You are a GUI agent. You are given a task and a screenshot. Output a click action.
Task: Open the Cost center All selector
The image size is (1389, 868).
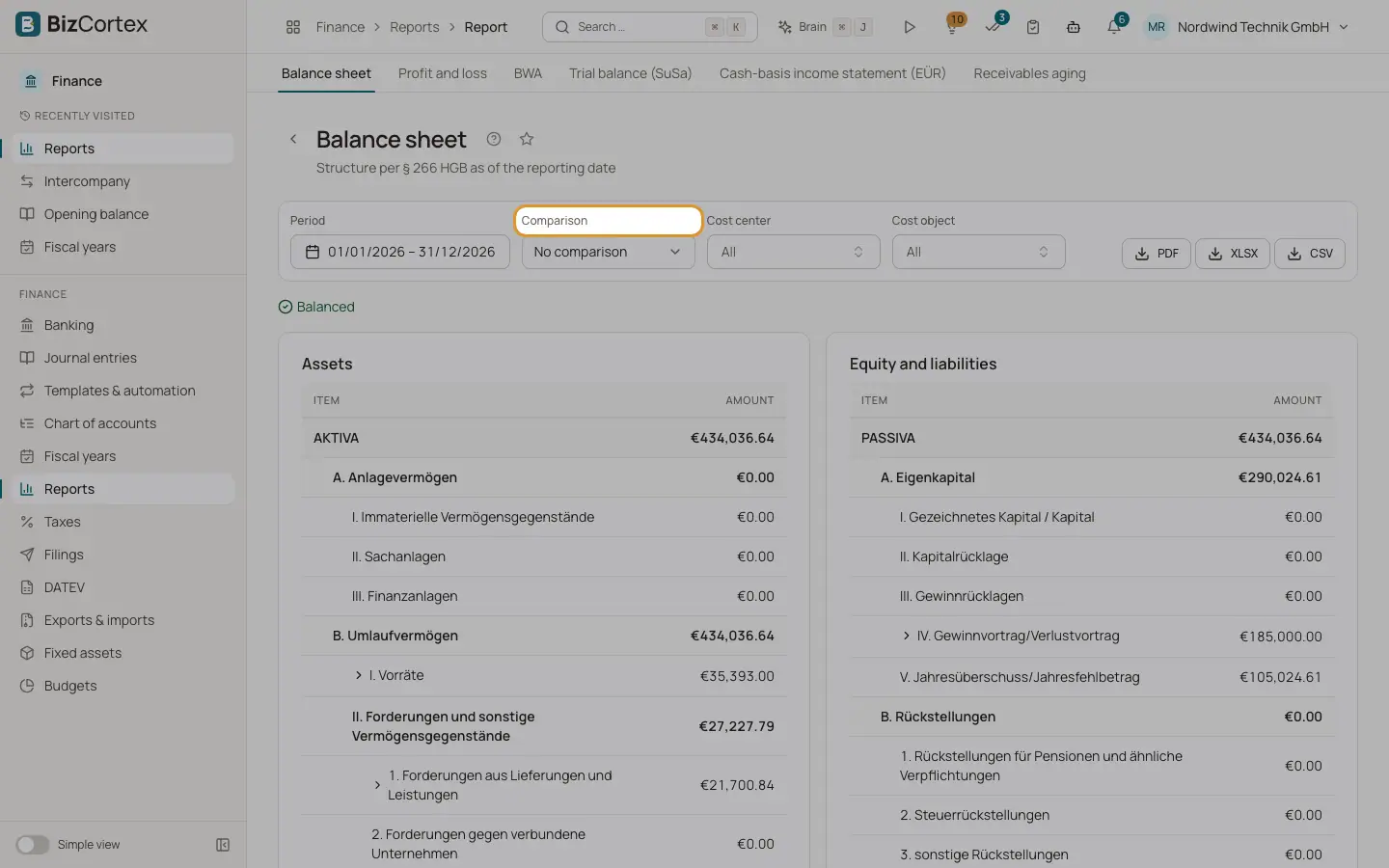[793, 252]
